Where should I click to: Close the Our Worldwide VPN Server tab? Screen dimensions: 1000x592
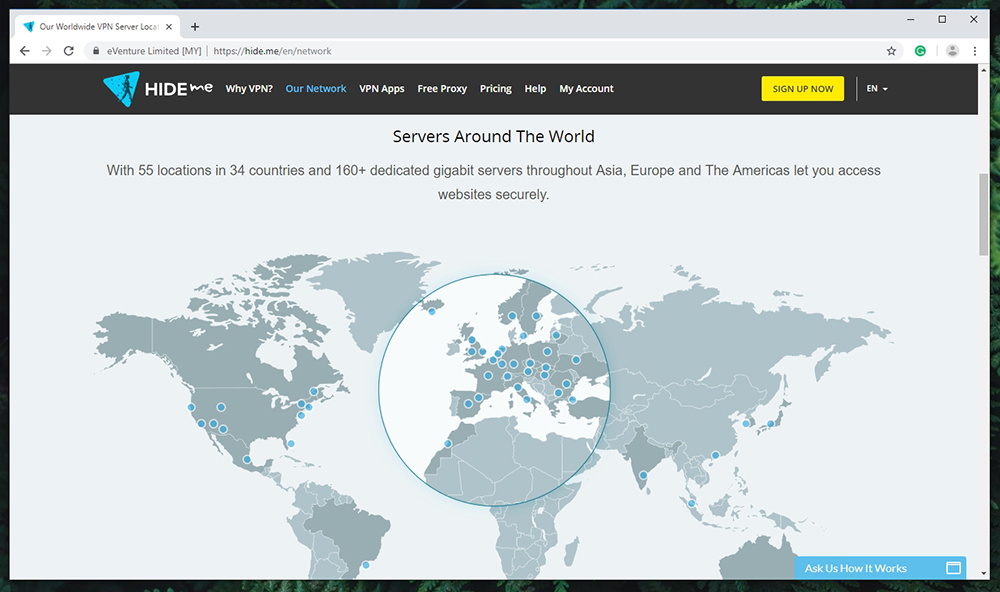pyautogui.click(x=169, y=27)
